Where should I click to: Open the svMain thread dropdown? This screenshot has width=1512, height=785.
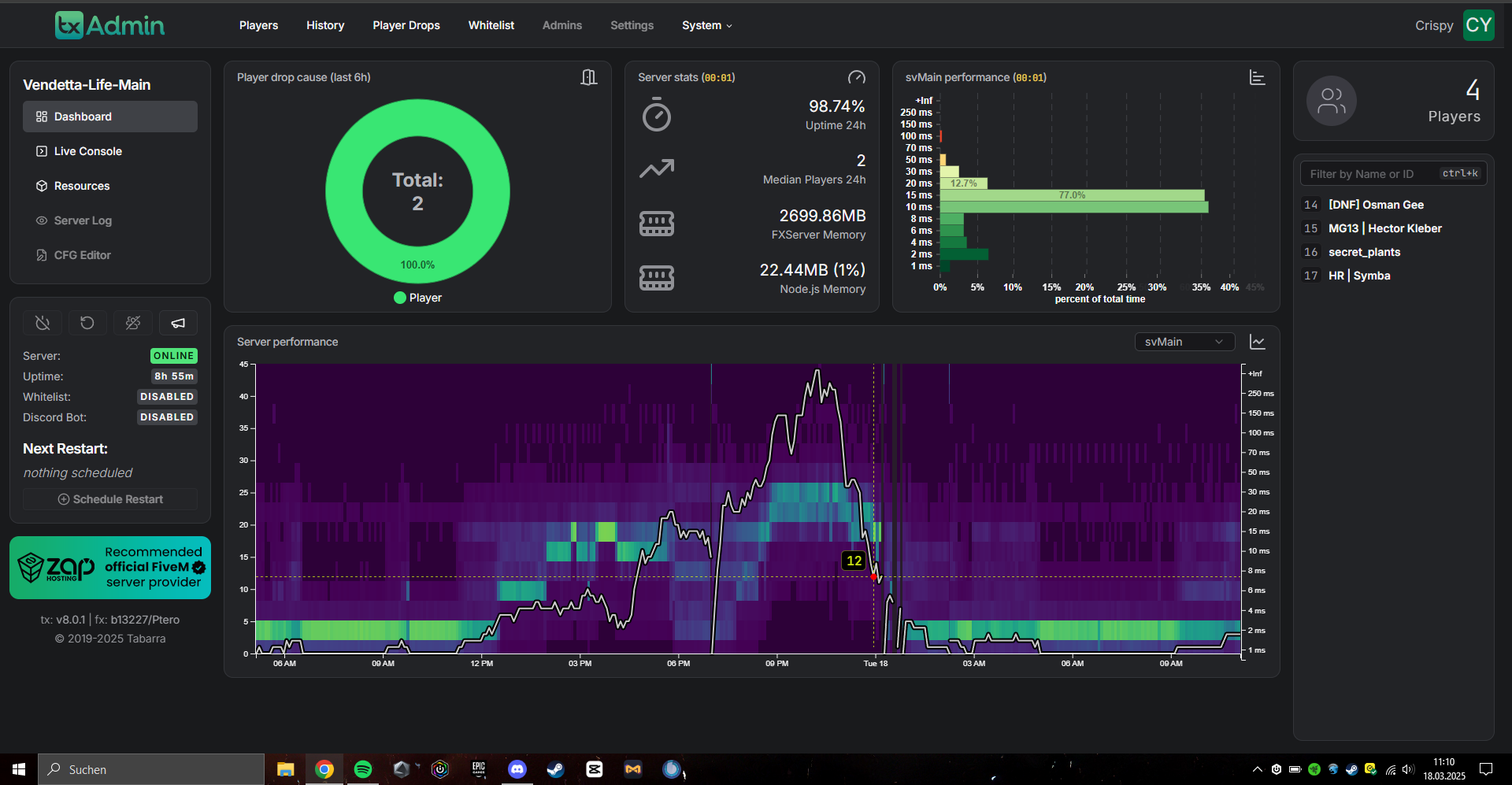[x=1184, y=342]
